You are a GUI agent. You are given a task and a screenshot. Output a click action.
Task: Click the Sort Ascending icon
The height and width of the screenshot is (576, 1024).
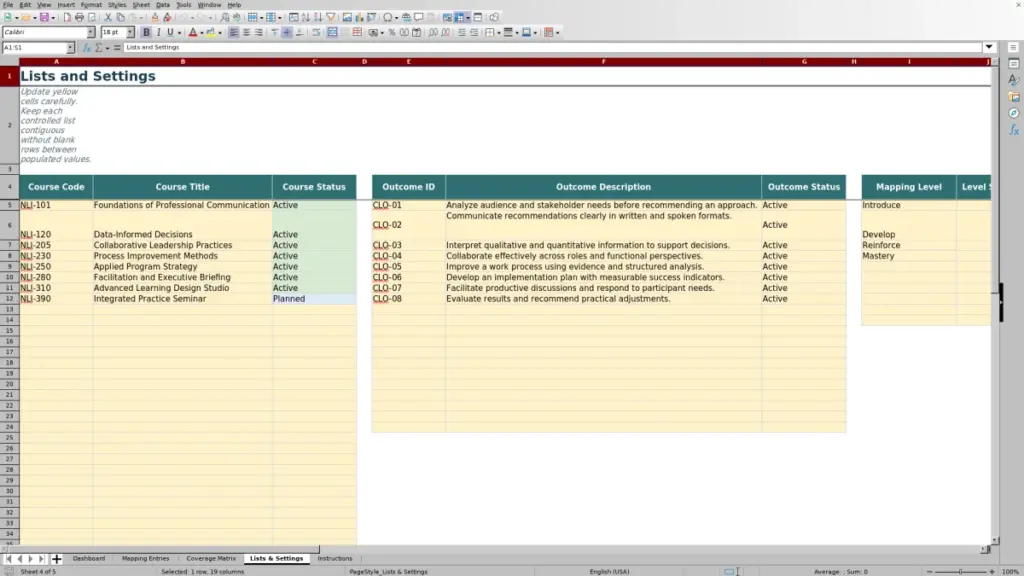tap(306, 18)
